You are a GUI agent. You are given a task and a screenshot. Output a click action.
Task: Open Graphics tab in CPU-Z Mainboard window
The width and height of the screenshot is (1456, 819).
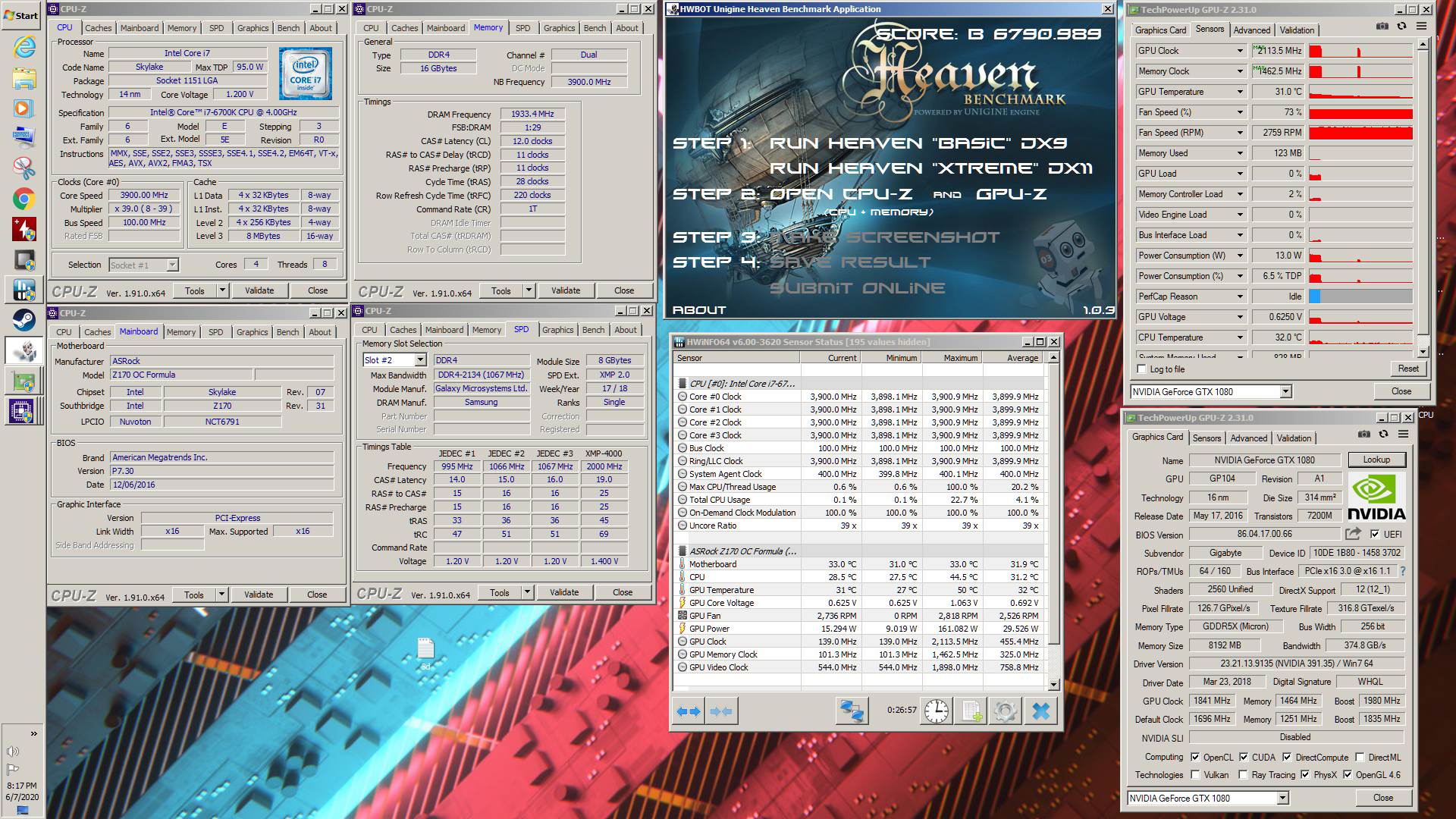click(x=252, y=332)
